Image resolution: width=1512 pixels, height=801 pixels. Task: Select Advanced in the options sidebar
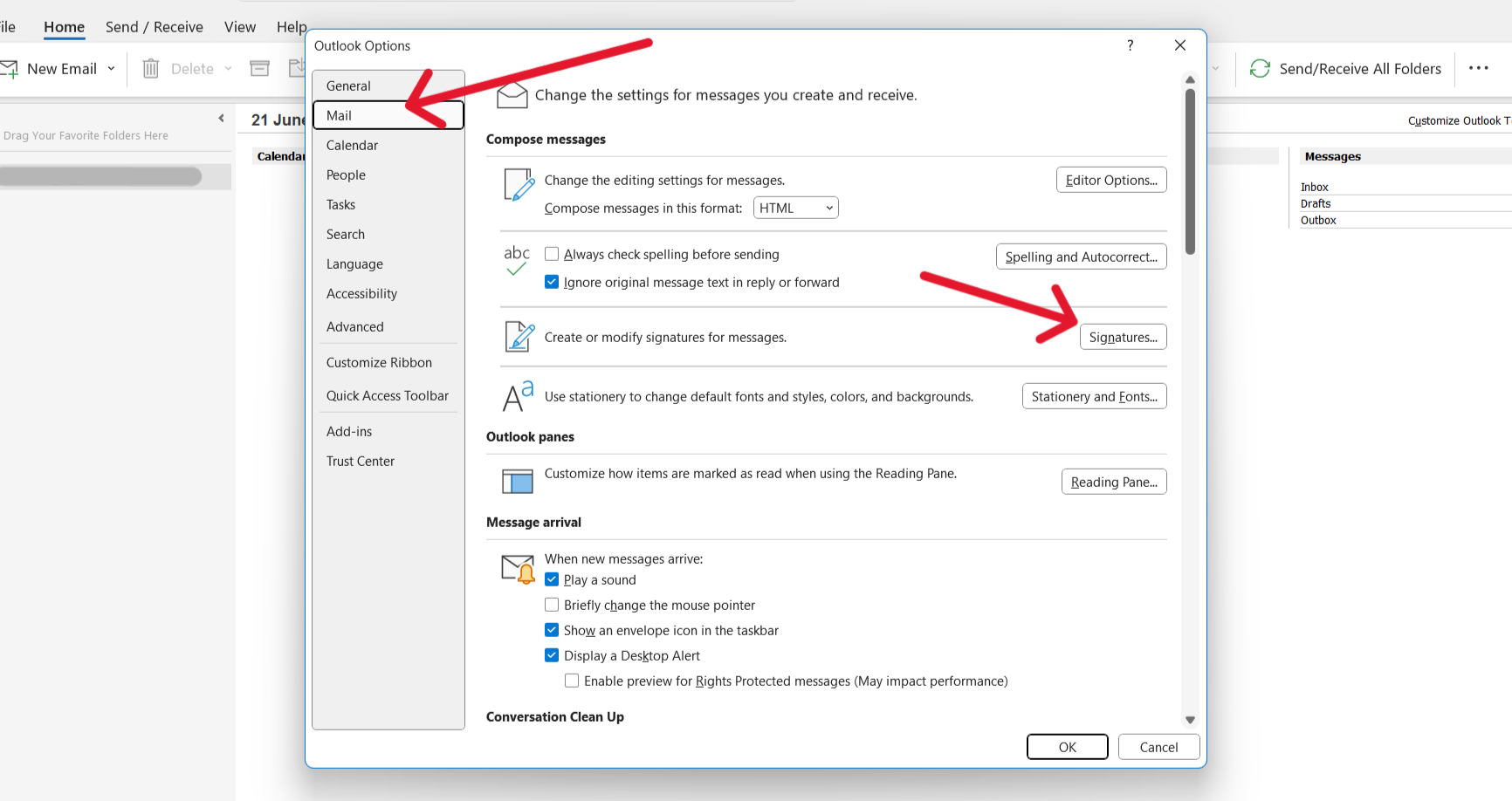pyautogui.click(x=388, y=326)
